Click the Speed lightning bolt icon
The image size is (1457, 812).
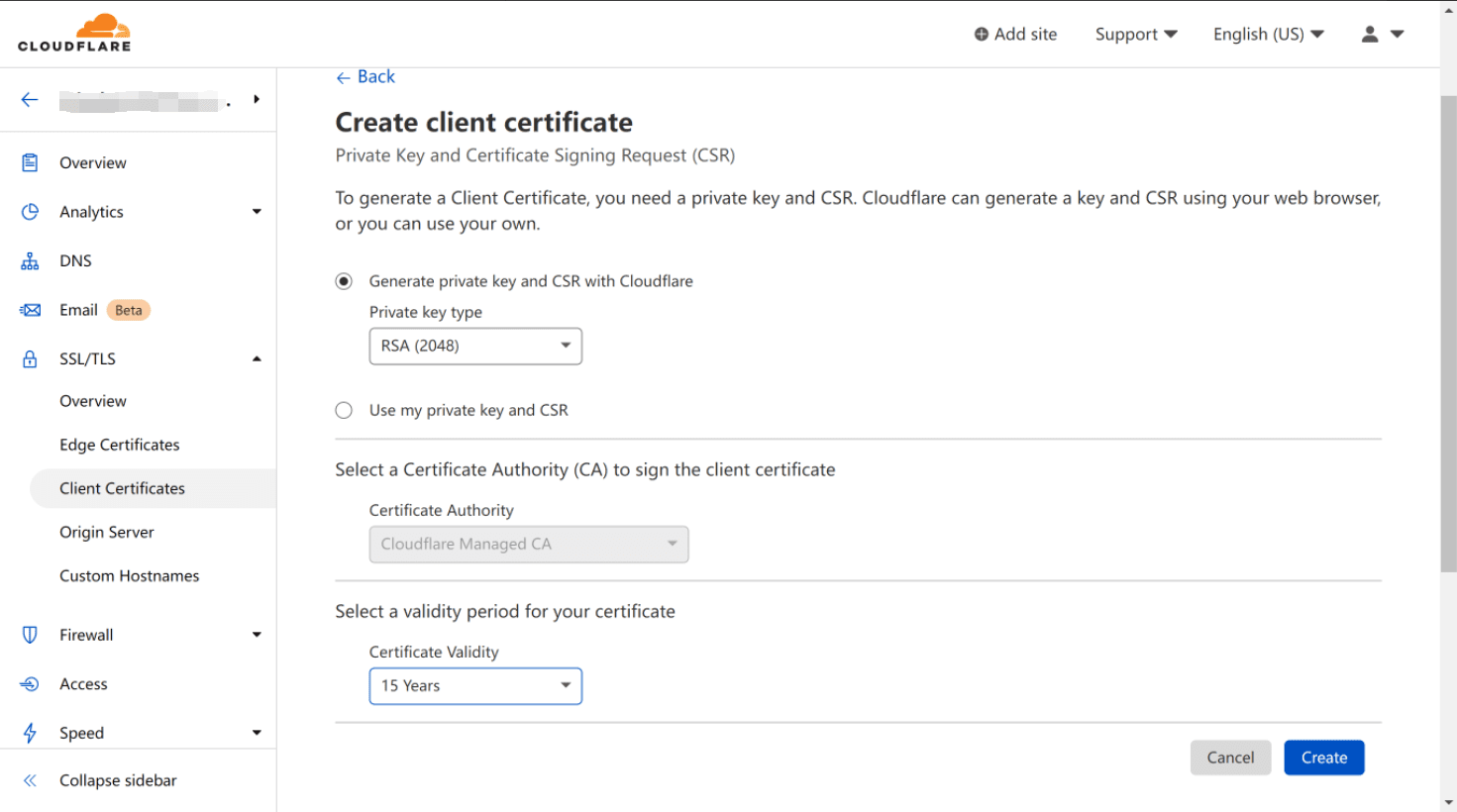click(30, 733)
